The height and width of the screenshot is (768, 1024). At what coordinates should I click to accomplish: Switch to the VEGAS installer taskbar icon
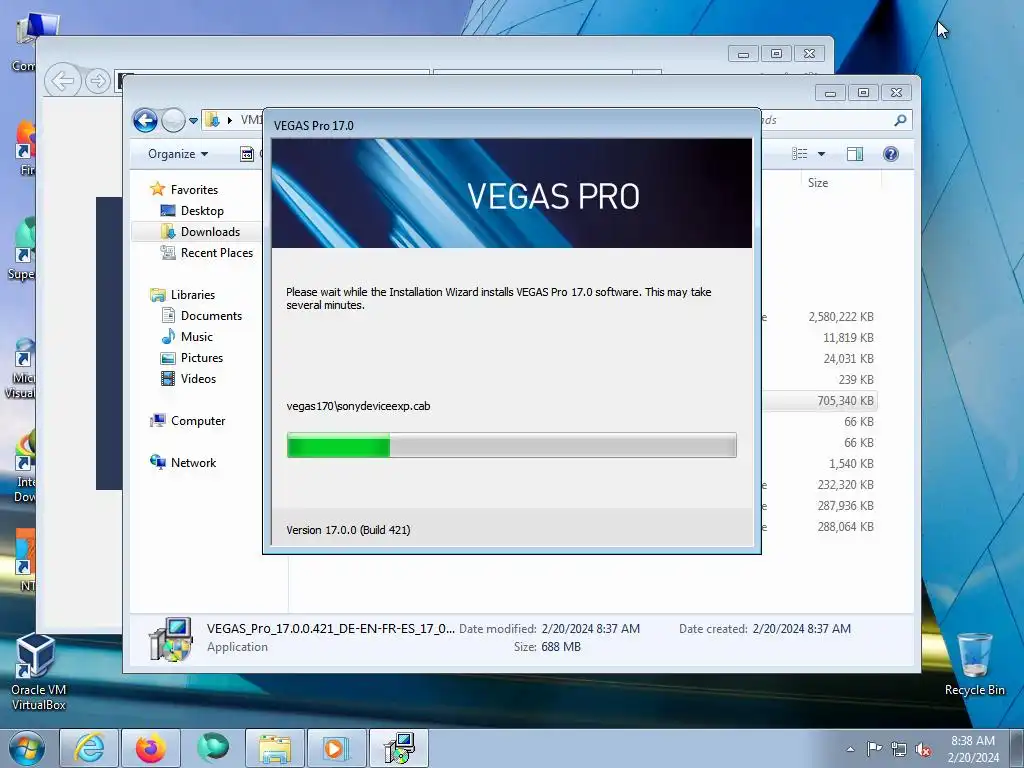point(399,748)
